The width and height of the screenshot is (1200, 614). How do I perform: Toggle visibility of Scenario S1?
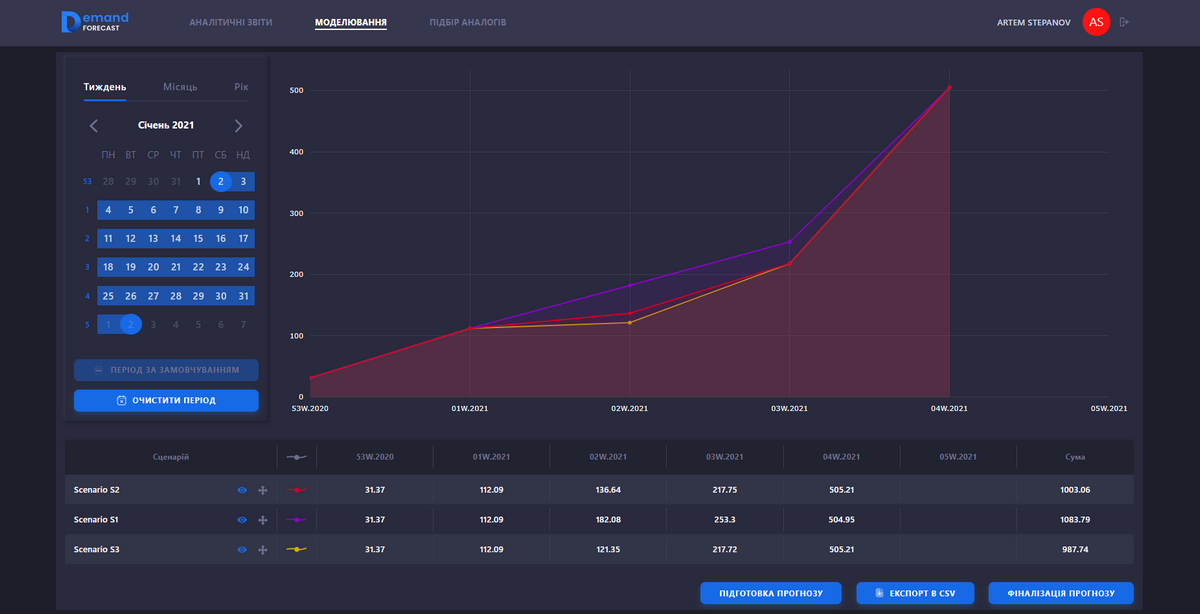[x=242, y=520]
